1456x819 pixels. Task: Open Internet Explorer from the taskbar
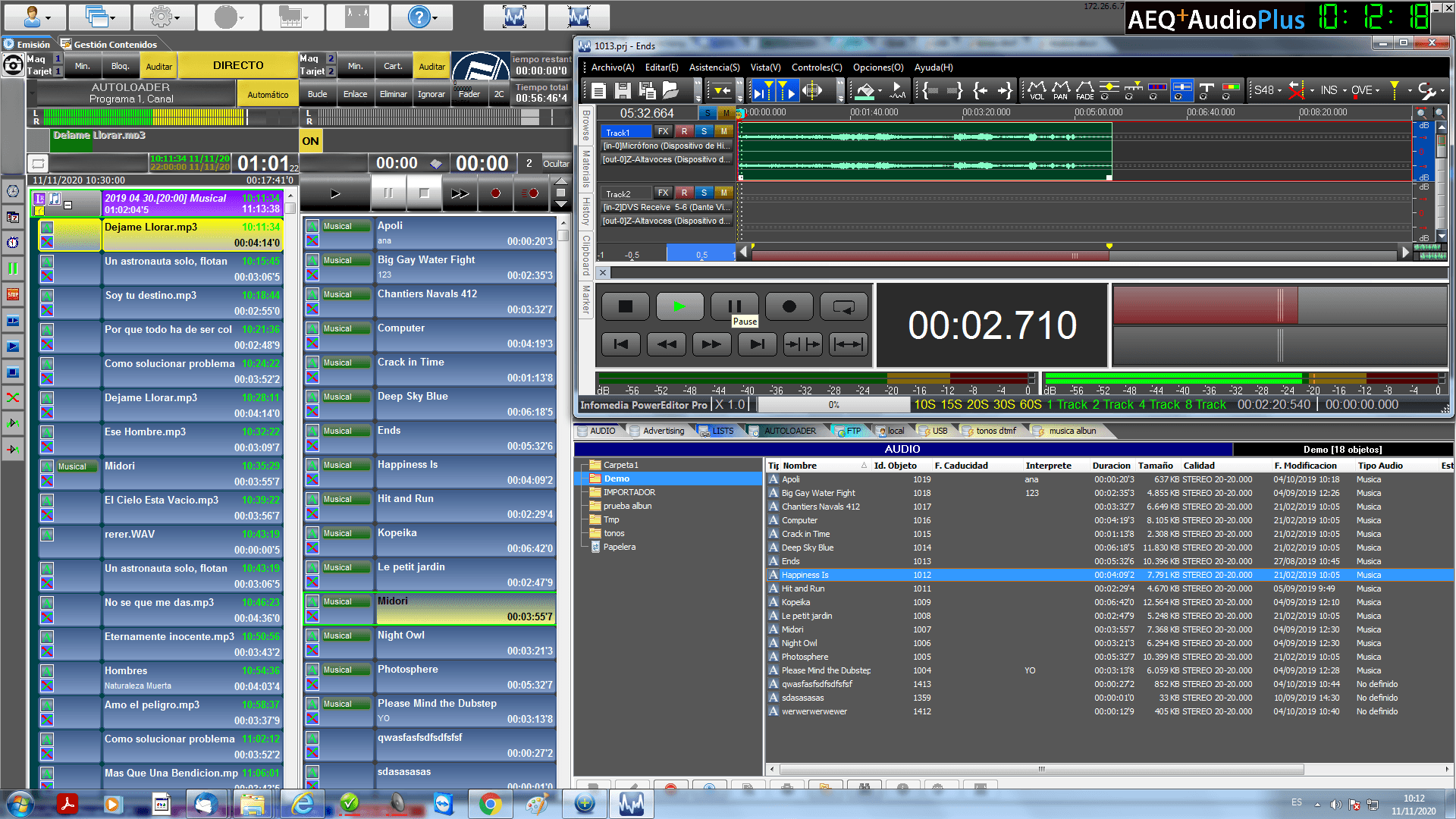coord(303,803)
